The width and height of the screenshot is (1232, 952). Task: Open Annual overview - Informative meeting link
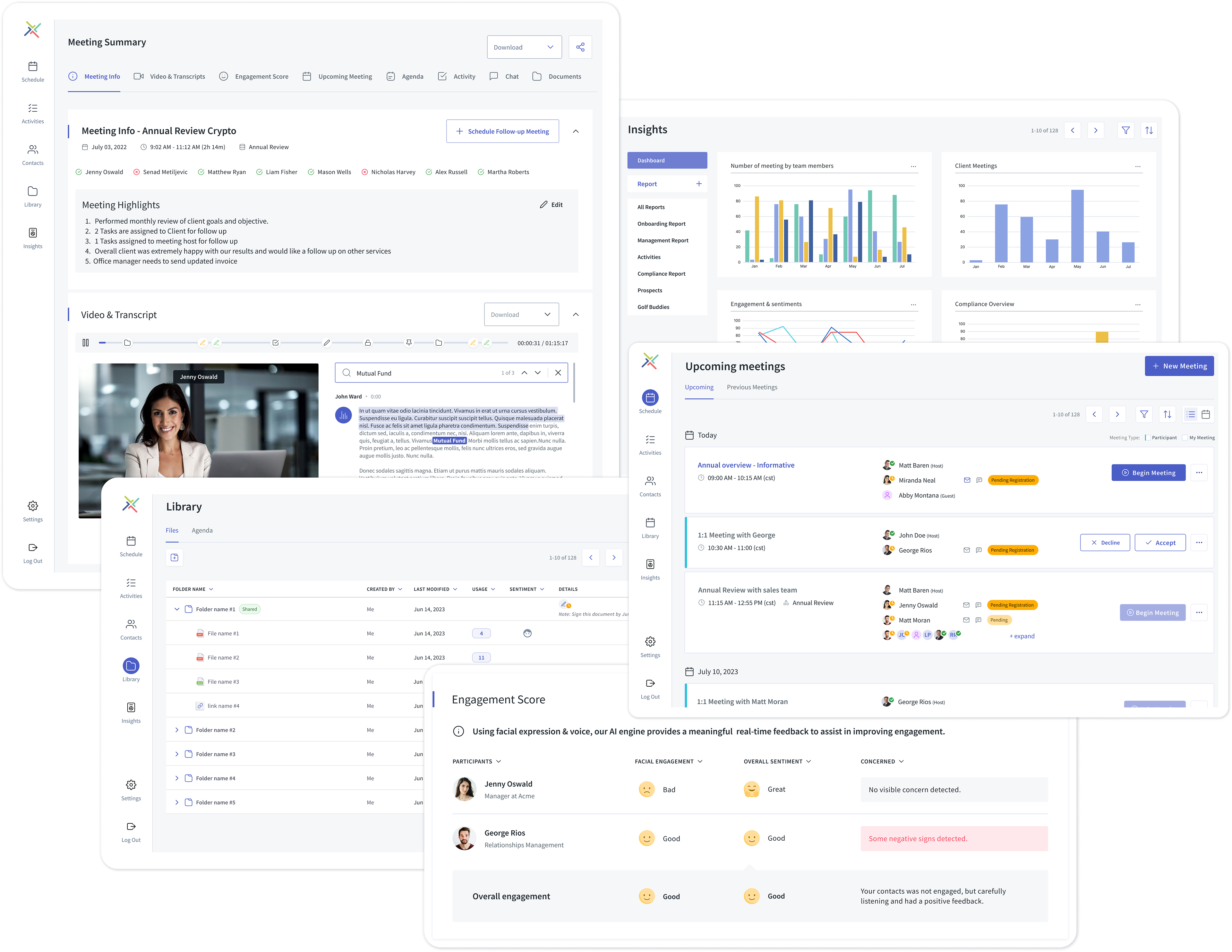coord(746,465)
